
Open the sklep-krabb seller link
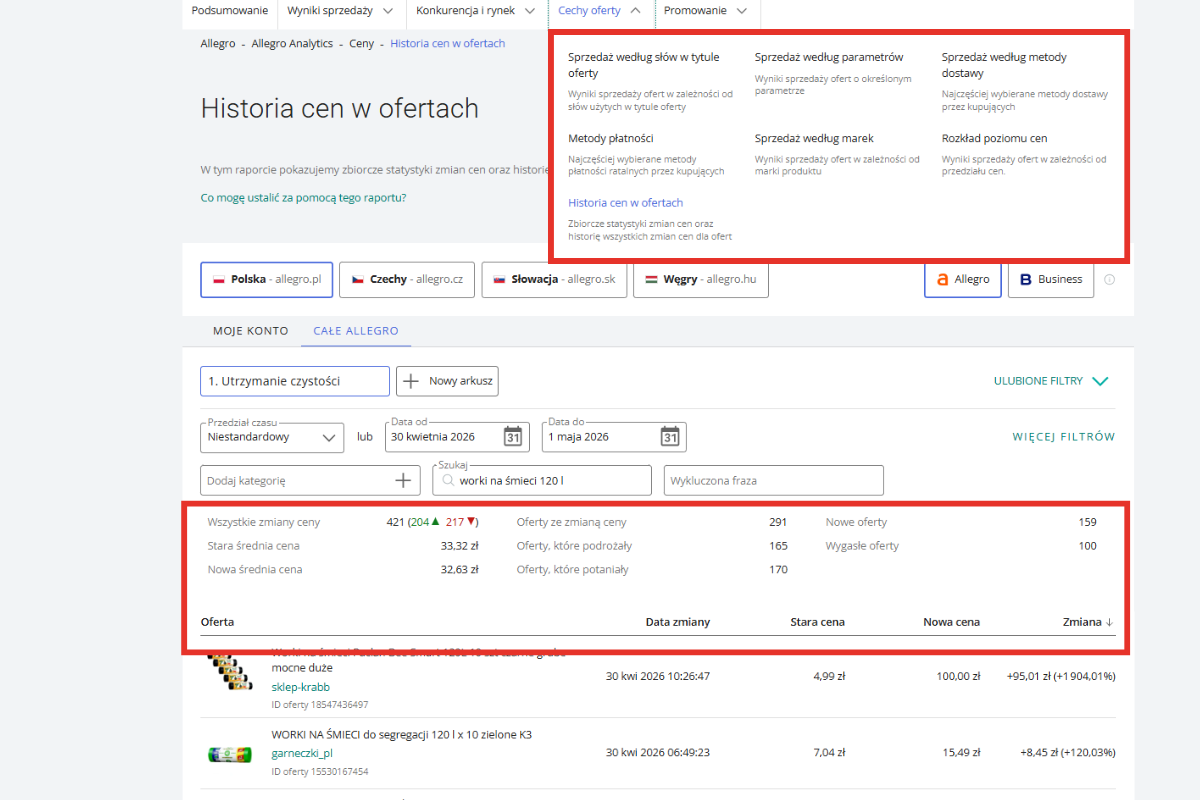click(301, 687)
